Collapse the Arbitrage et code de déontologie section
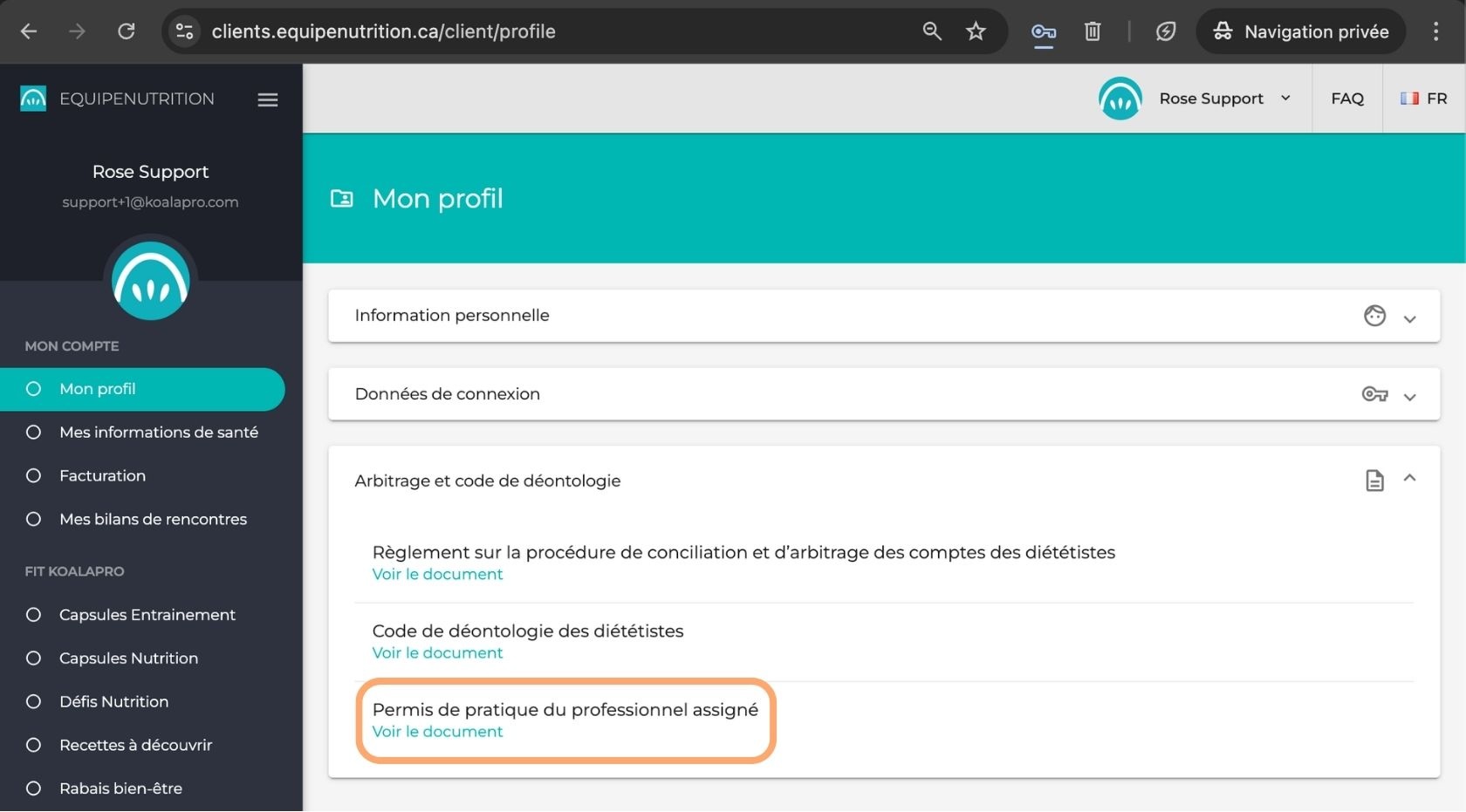1466x812 pixels. pos(1410,478)
